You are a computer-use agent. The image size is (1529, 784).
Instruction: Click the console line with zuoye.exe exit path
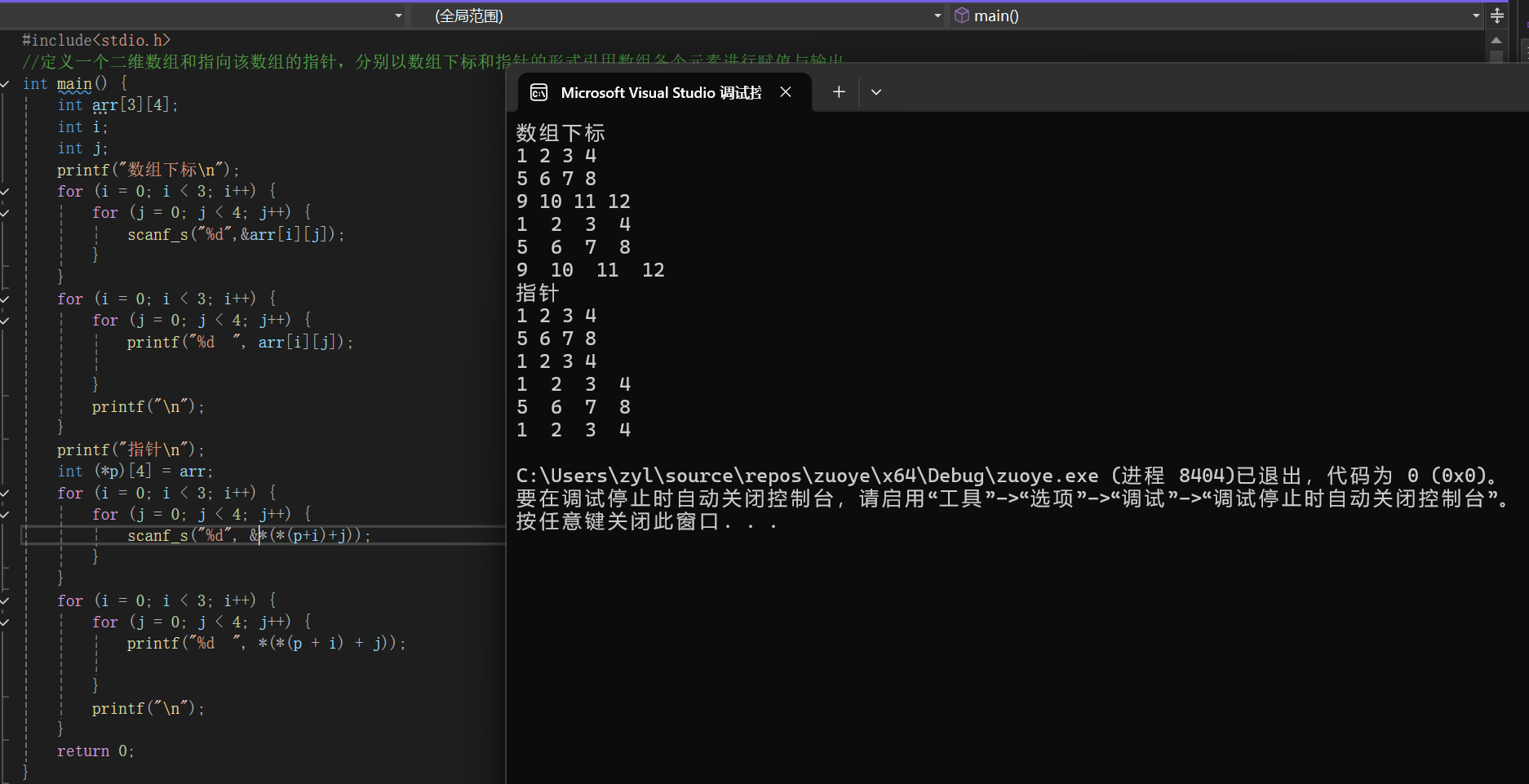[1008, 476]
